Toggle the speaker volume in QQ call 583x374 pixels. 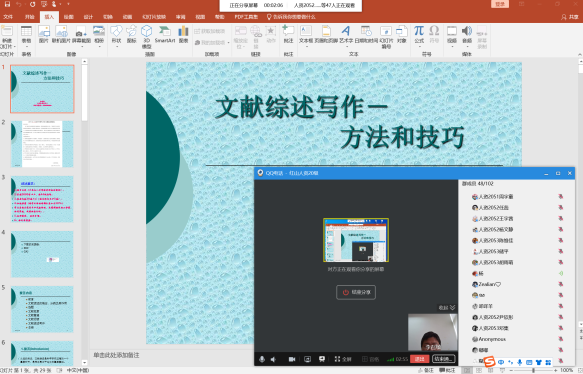click(x=274, y=359)
